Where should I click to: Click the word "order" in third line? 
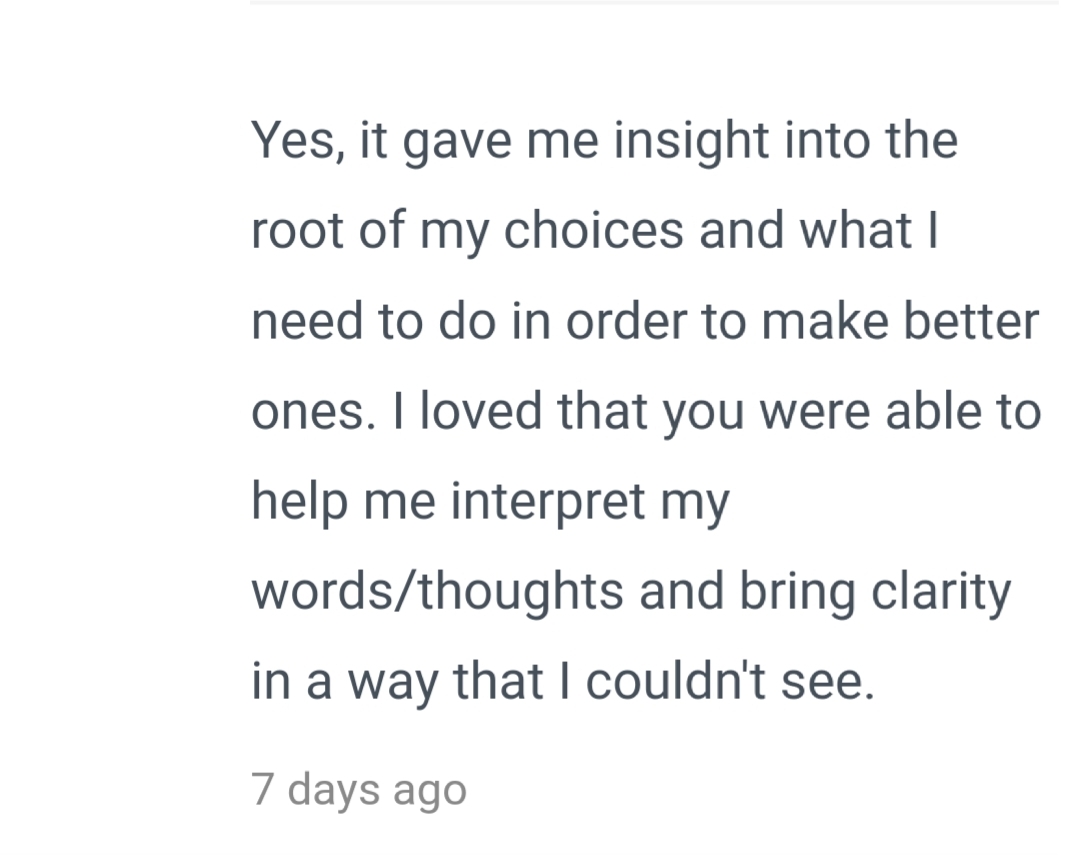[x=626, y=321]
